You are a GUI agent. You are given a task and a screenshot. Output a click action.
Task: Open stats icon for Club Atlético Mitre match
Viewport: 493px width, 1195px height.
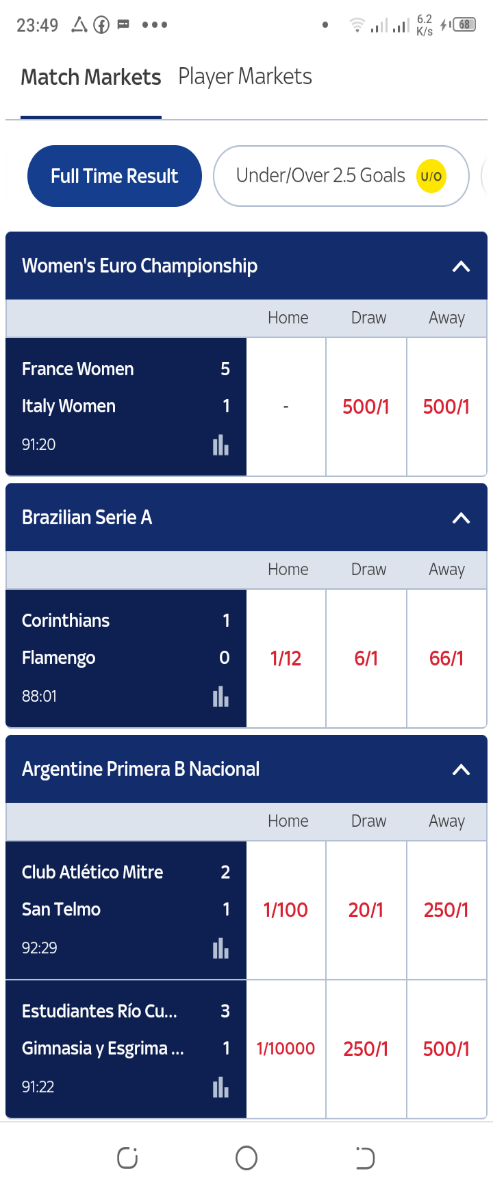pos(221,949)
